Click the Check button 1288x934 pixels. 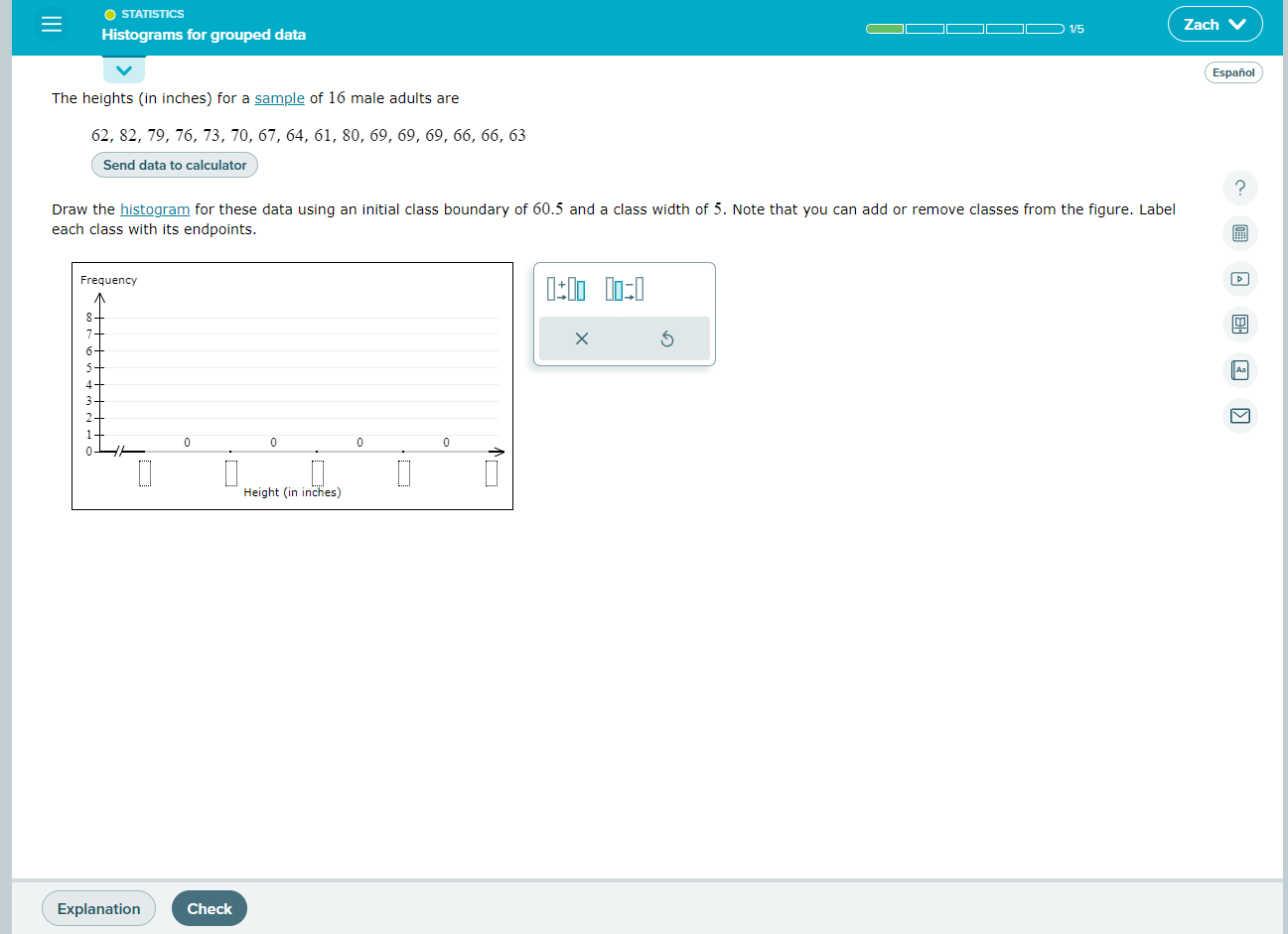[209, 908]
